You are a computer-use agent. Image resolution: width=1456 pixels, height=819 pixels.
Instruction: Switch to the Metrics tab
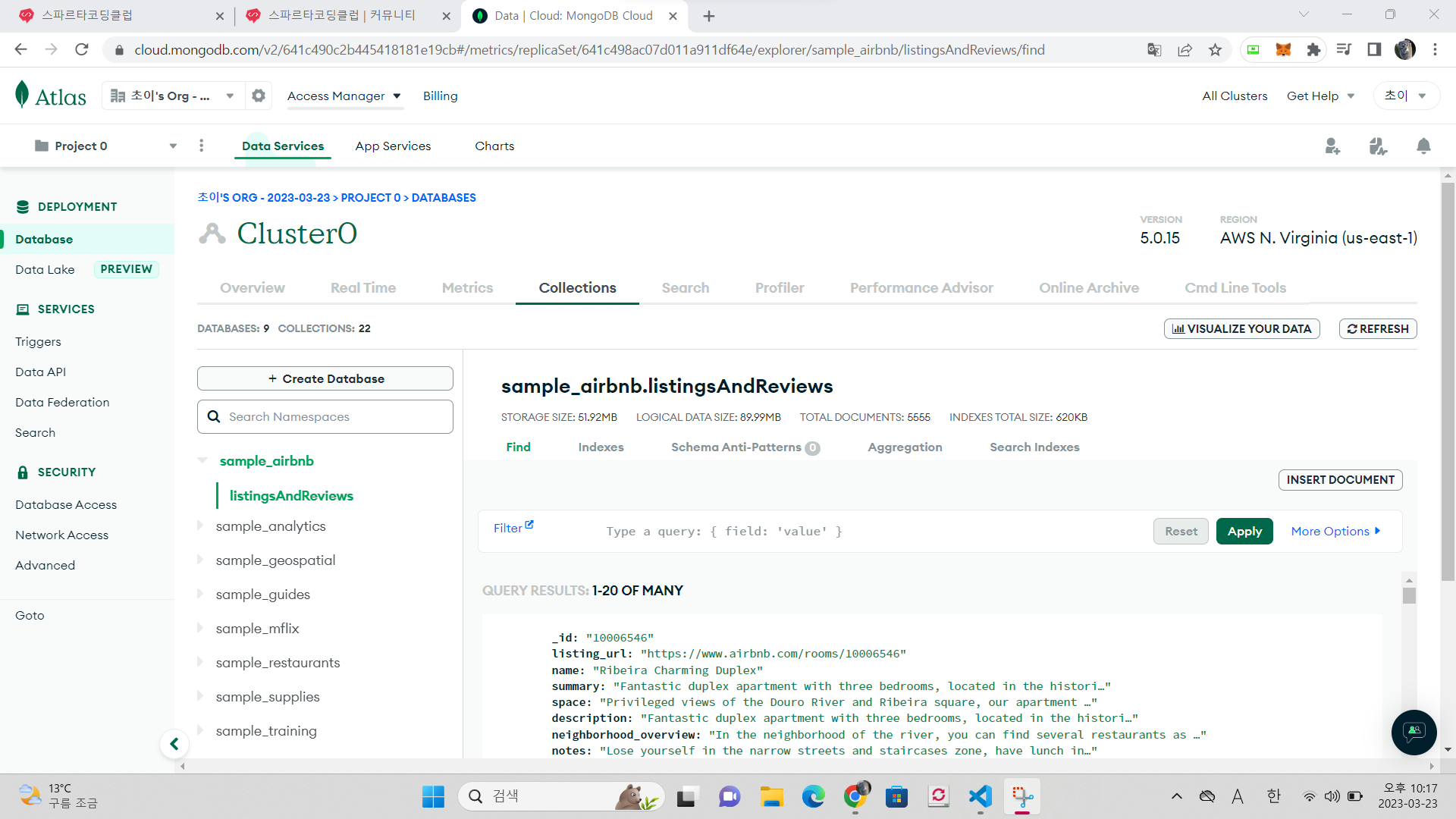pos(467,288)
